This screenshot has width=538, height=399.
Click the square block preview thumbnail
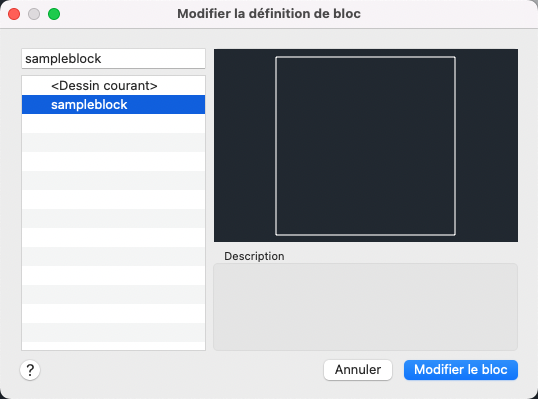coord(366,145)
